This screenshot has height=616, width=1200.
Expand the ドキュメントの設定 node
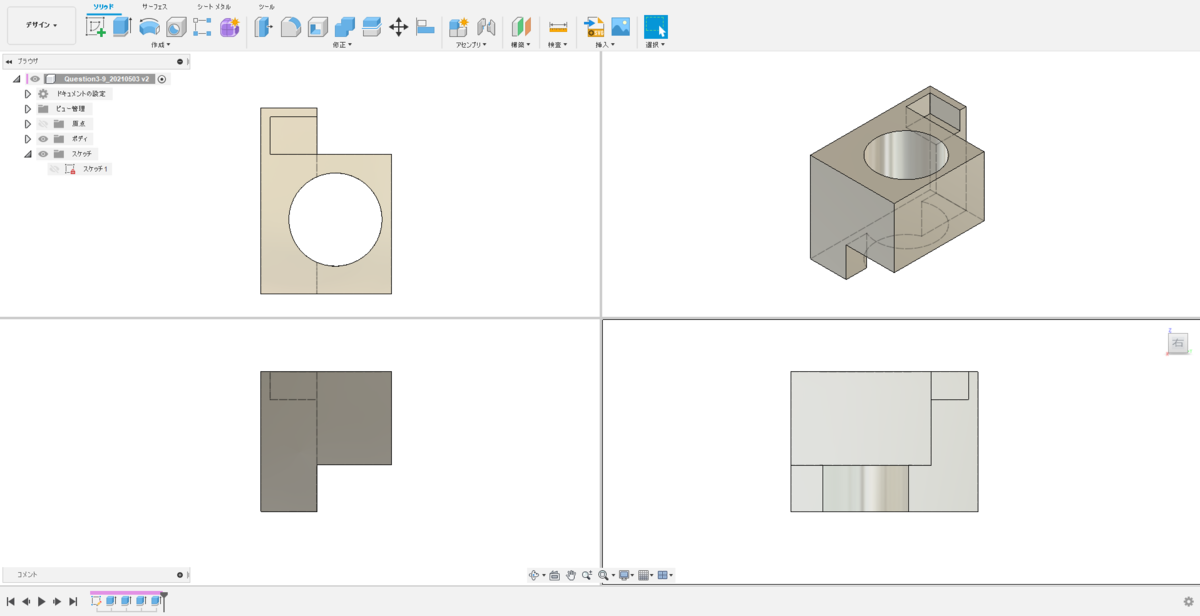point(28,94)
